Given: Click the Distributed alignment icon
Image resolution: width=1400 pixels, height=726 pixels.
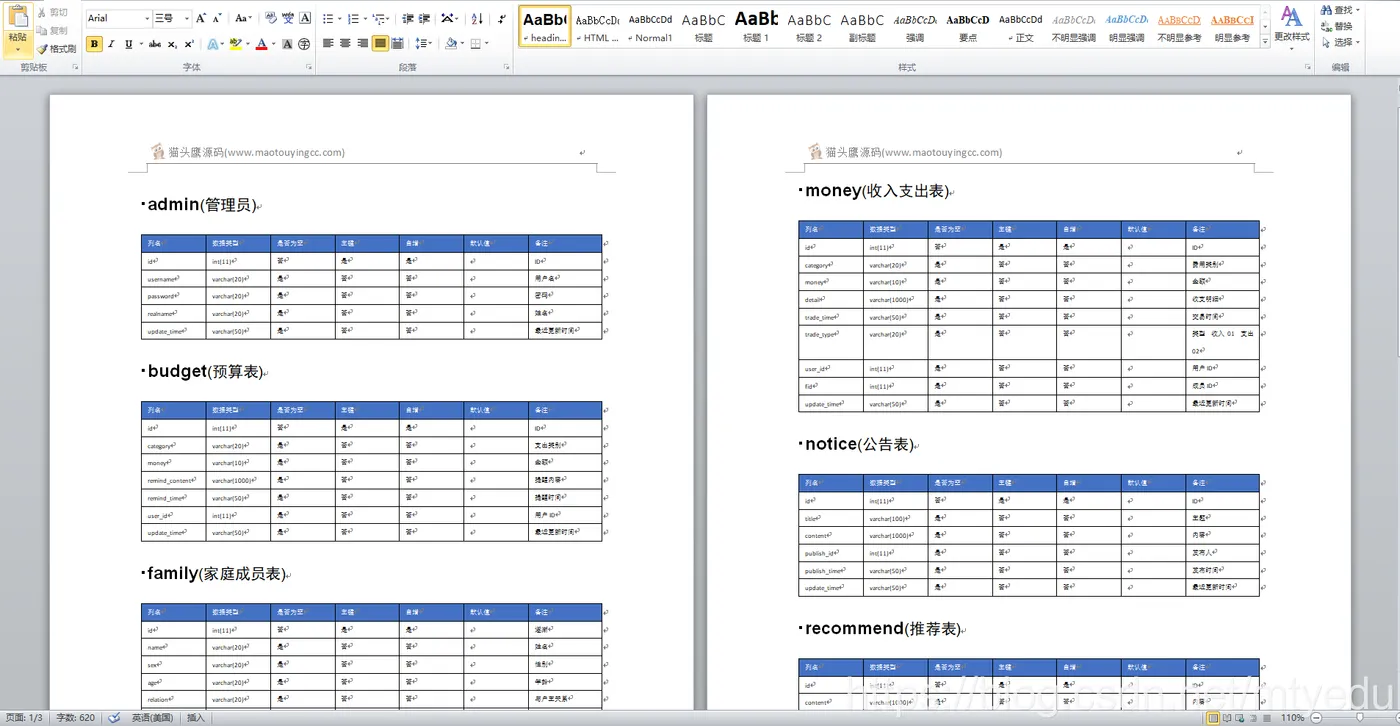Looking at the screenshot, I should click(x=397, y=44).
